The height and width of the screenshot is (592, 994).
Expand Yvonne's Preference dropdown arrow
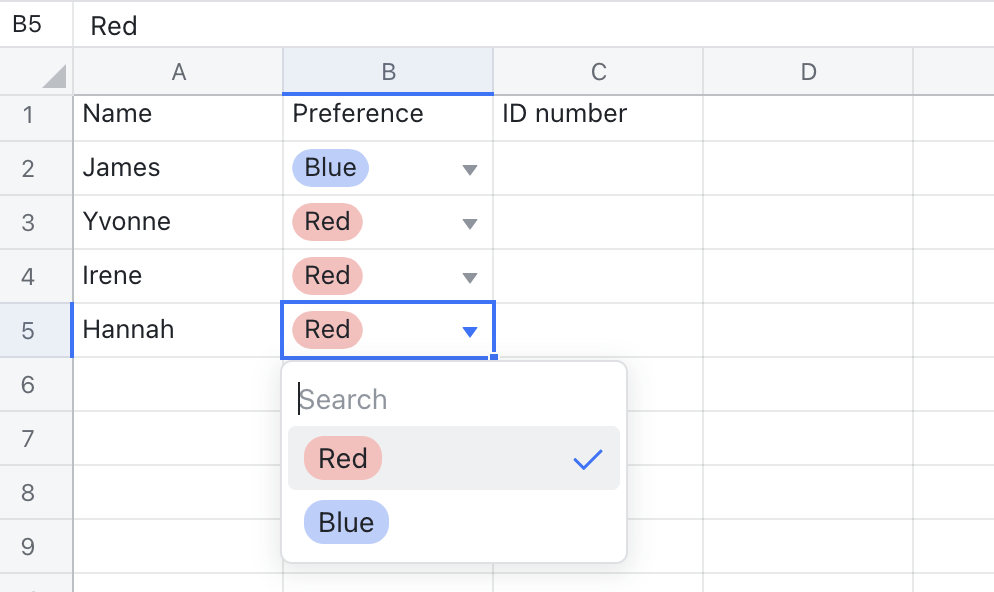[x=470, y=224]
